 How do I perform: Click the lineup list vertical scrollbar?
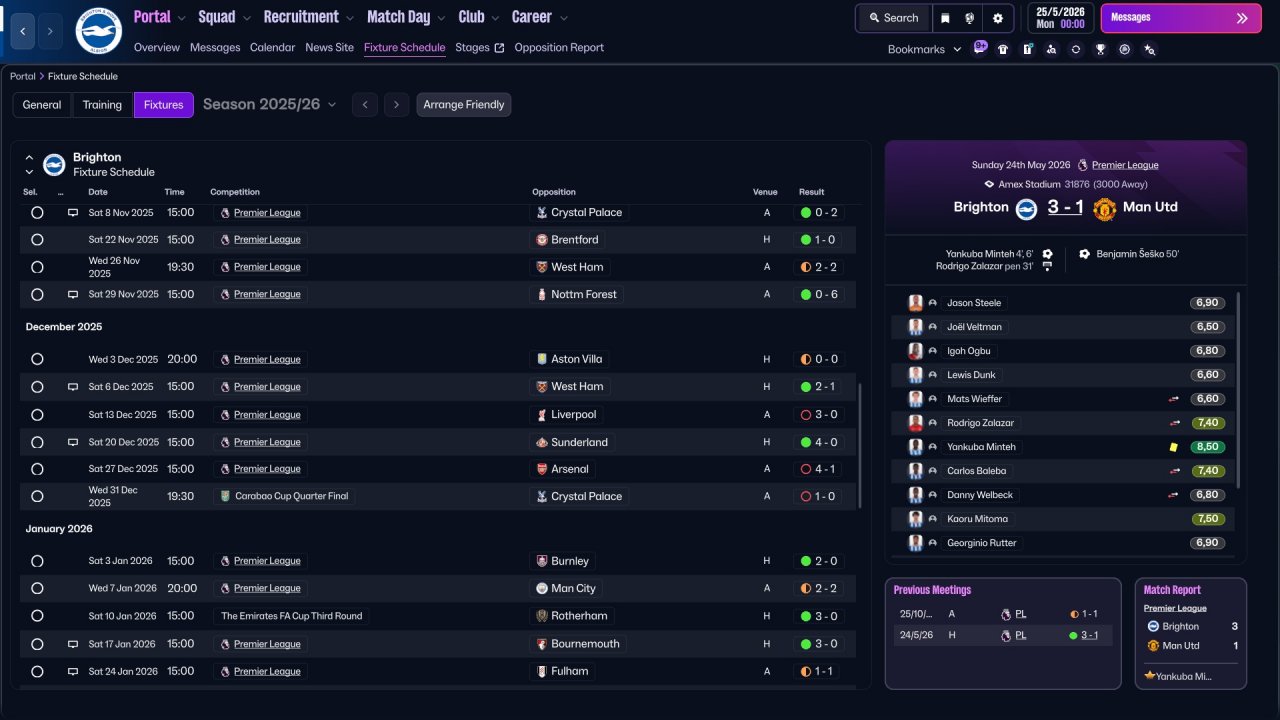tap(1239, 390)
